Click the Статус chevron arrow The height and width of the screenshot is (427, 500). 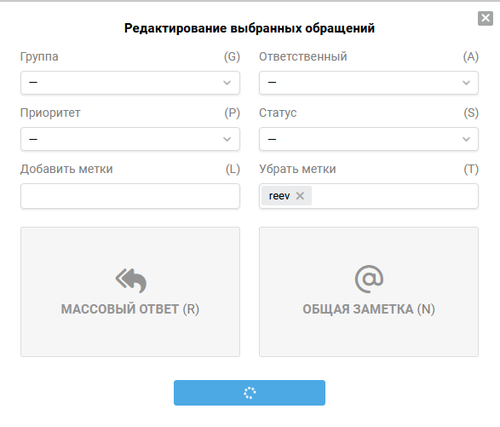click(466, 139)
